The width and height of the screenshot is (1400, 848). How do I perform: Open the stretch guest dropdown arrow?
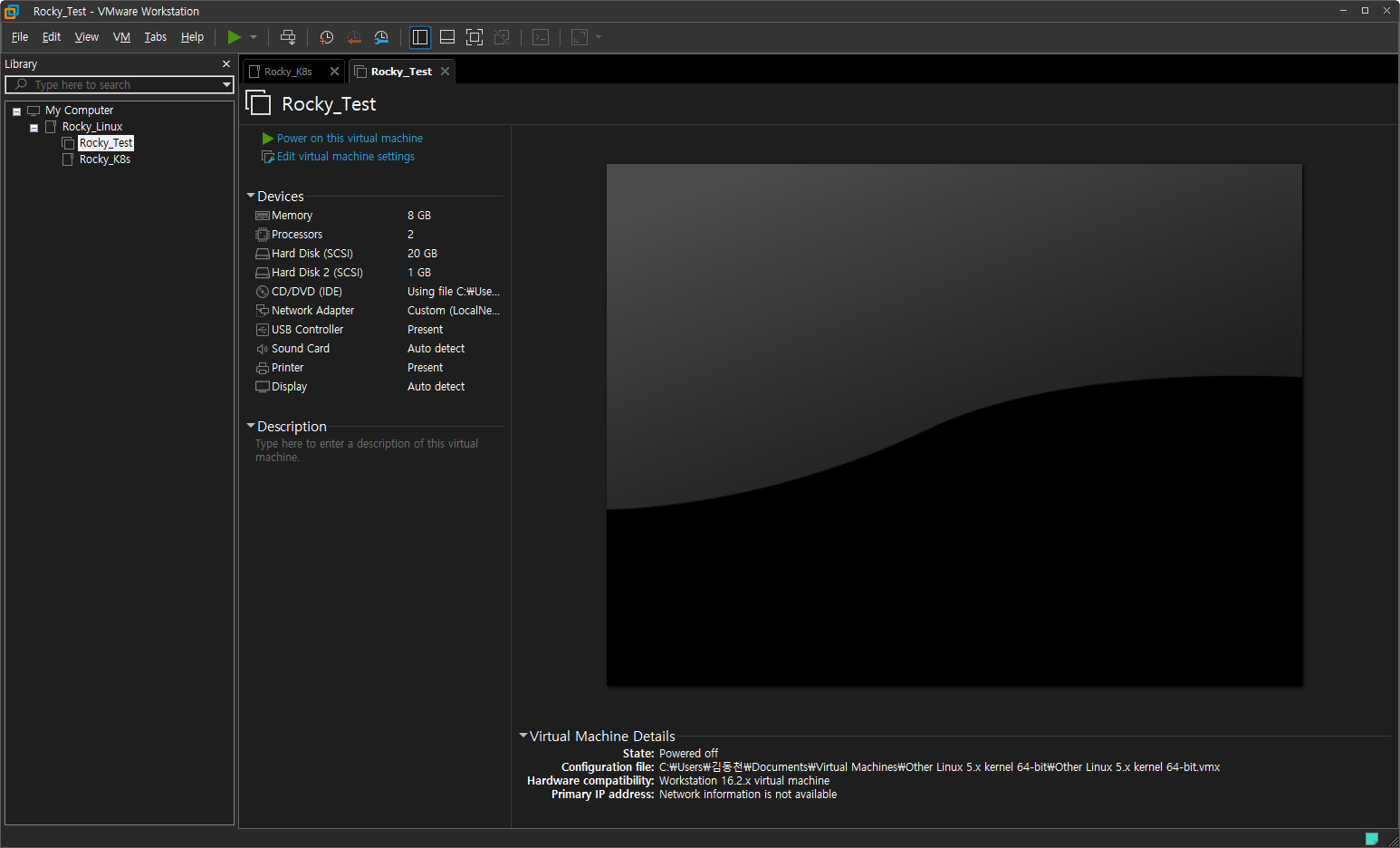tap(599, 37)
